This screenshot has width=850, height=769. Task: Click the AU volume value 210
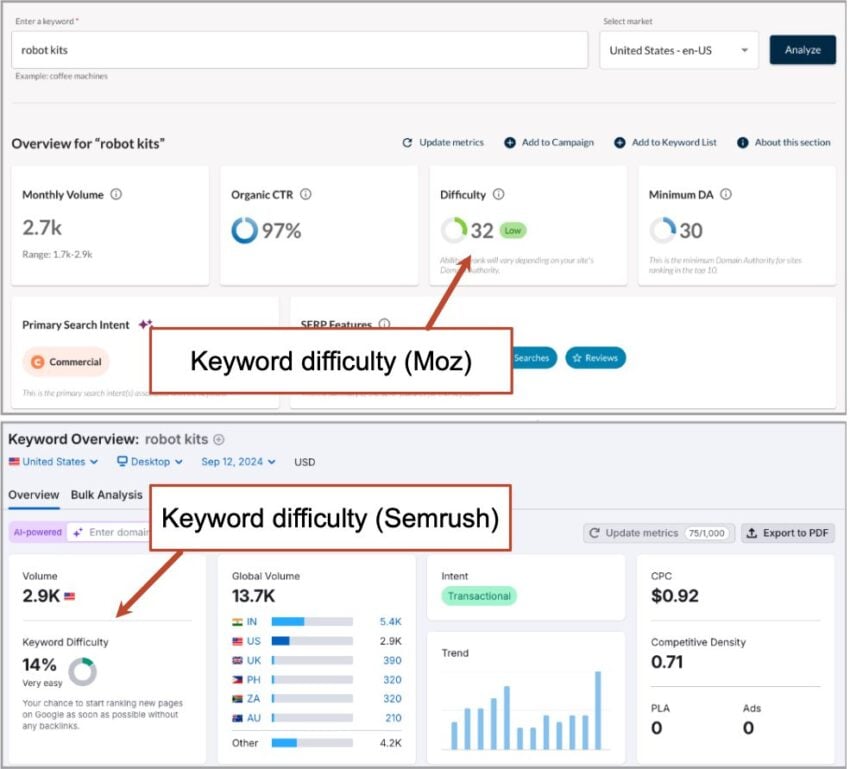[x=393, y=719]
